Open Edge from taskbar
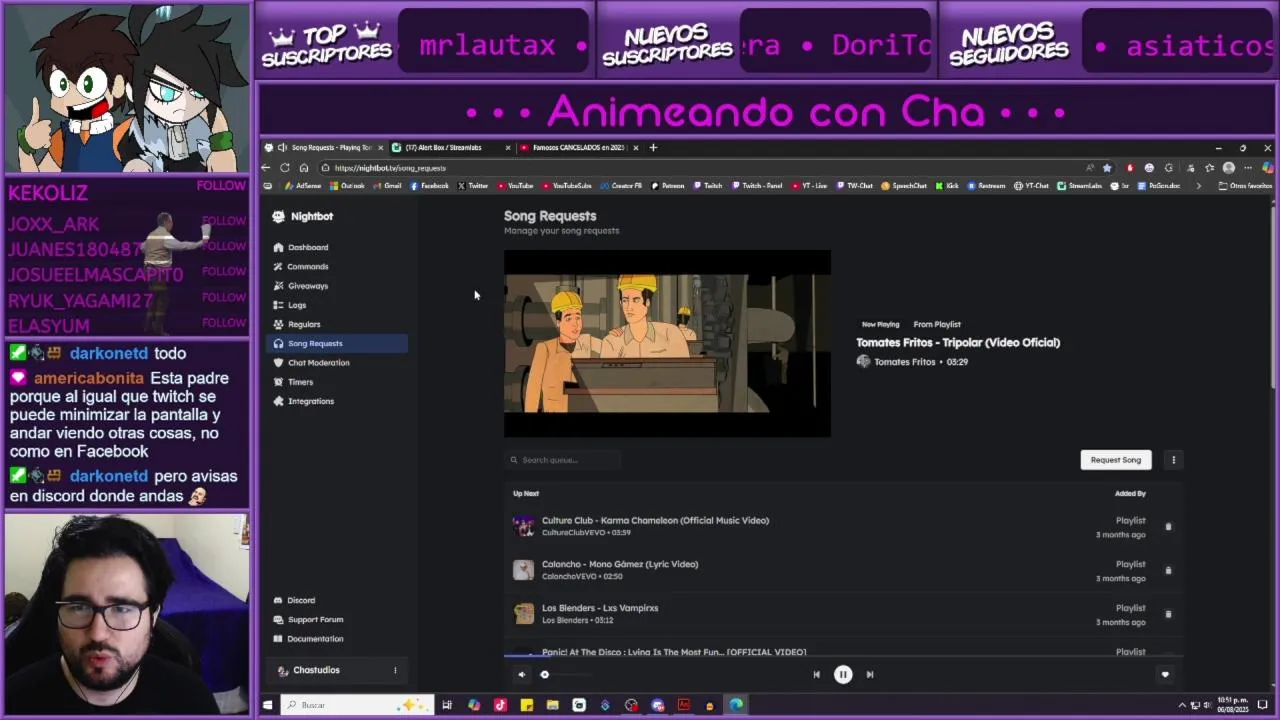 (x=736, y=705)
